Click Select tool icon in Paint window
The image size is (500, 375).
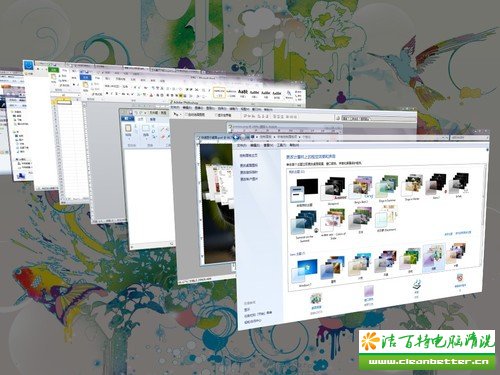[146, 129]
